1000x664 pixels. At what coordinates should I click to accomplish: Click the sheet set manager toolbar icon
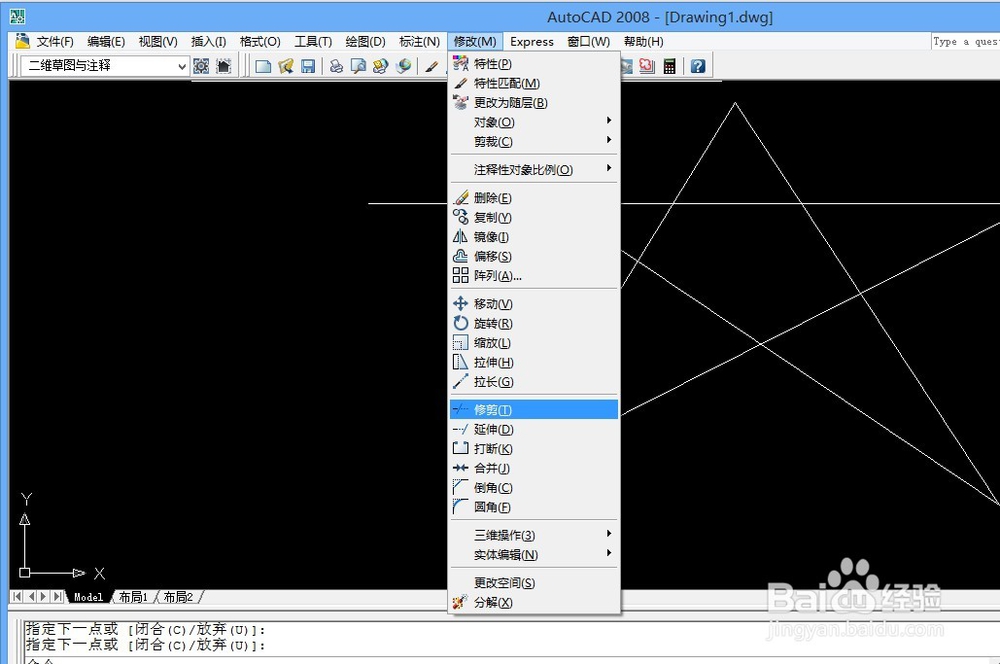point(627,66)
